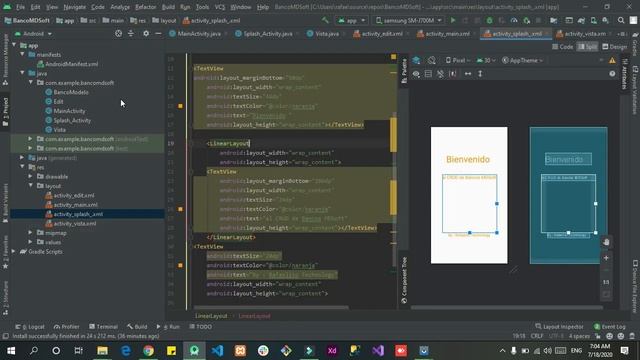The height and width of the screenshot is (360, 640).
Task: Open the Build menu
Action: 168,7
